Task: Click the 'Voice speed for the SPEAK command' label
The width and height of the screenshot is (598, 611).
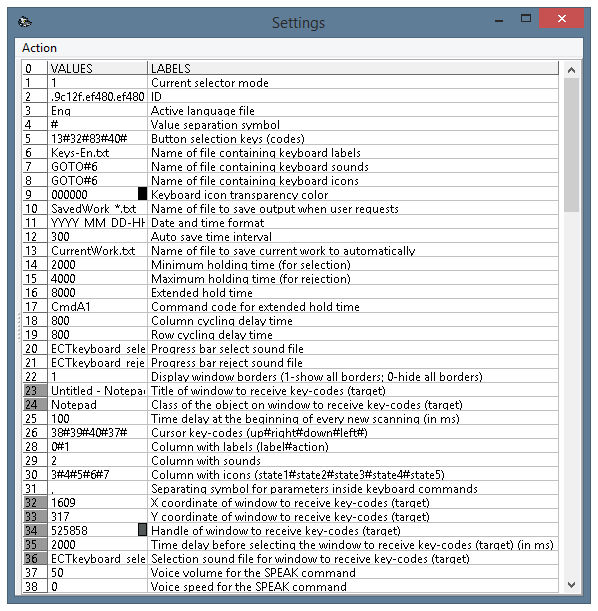Action: (x=249, y=586)
